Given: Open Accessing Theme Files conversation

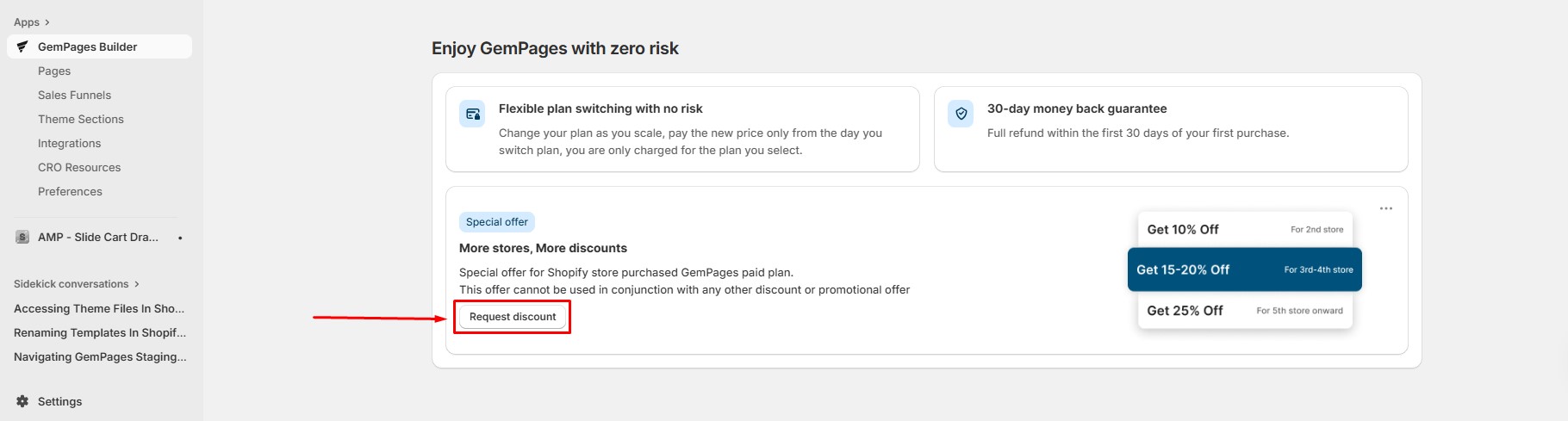Looking at the screenshot, I should click(99, 308).
